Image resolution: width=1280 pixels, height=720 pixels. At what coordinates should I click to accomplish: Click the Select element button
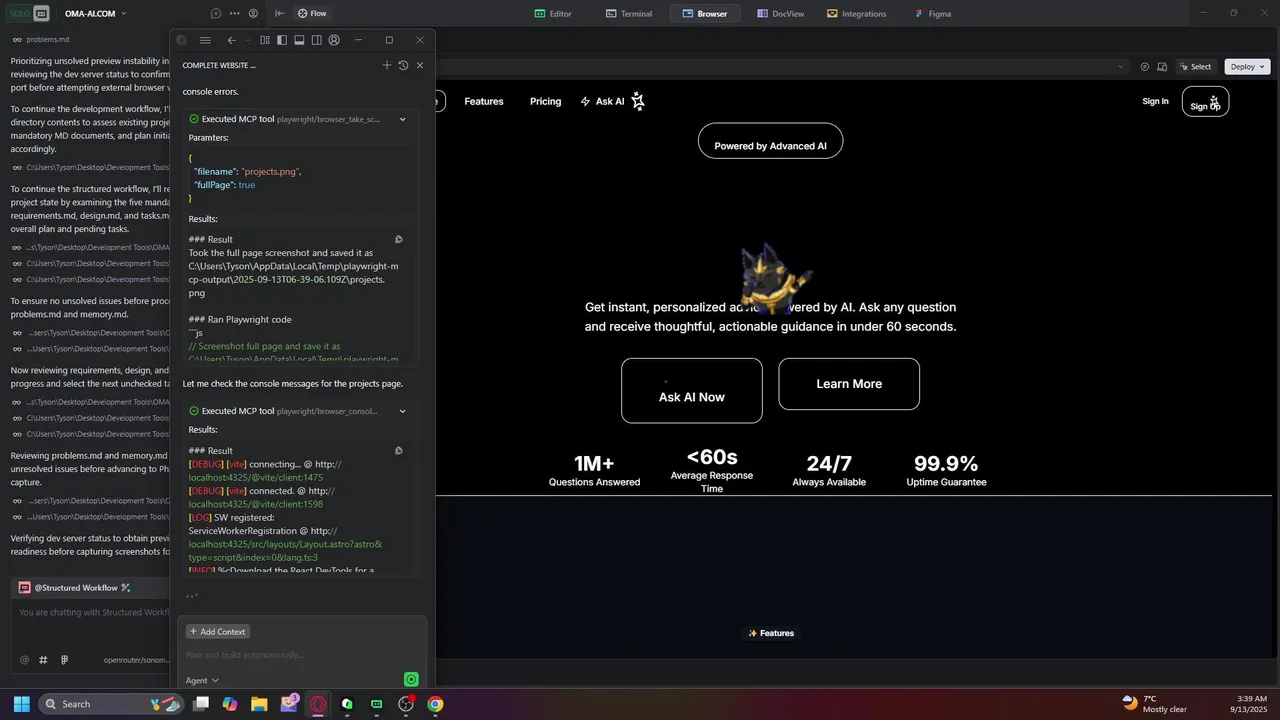click(1195, 67)
